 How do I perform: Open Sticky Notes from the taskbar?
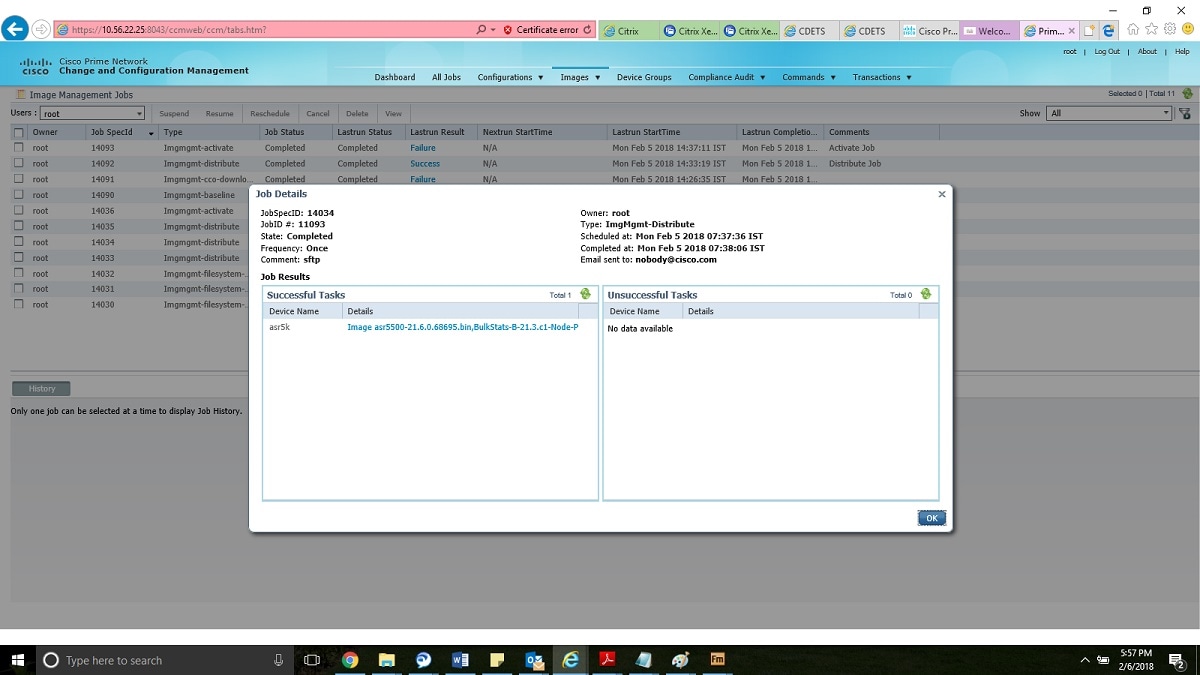497,660
